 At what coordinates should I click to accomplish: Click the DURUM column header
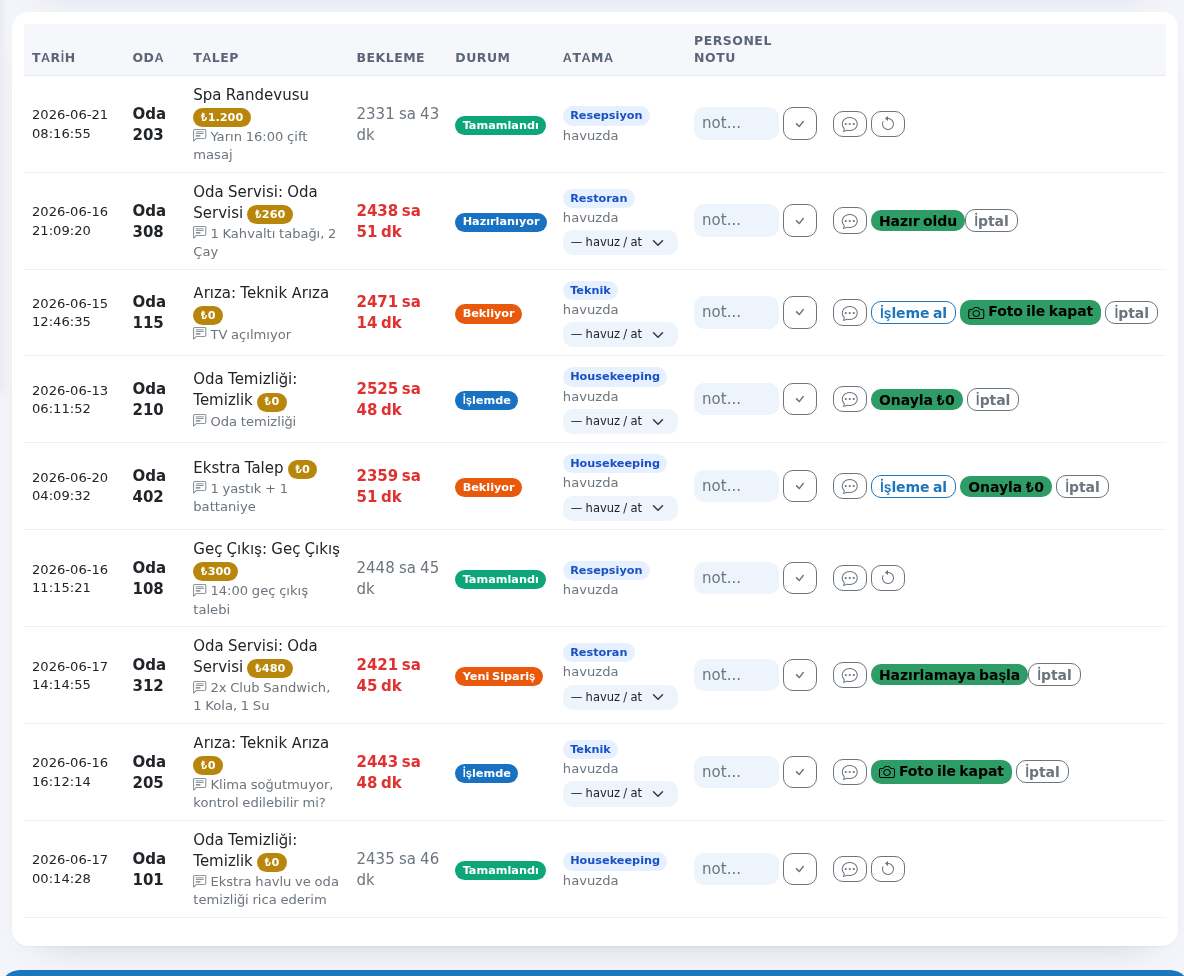pos(483,57)
